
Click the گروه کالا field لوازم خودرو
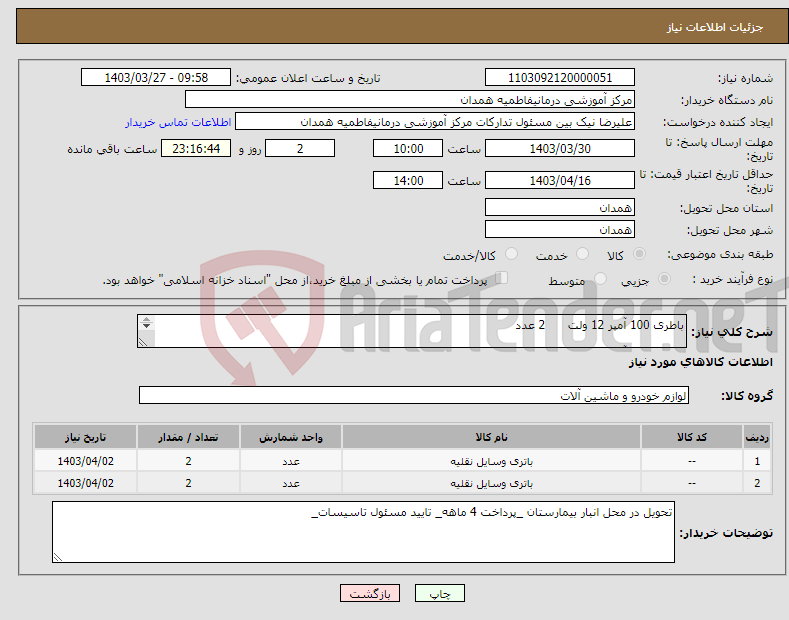tap(414, 396)
